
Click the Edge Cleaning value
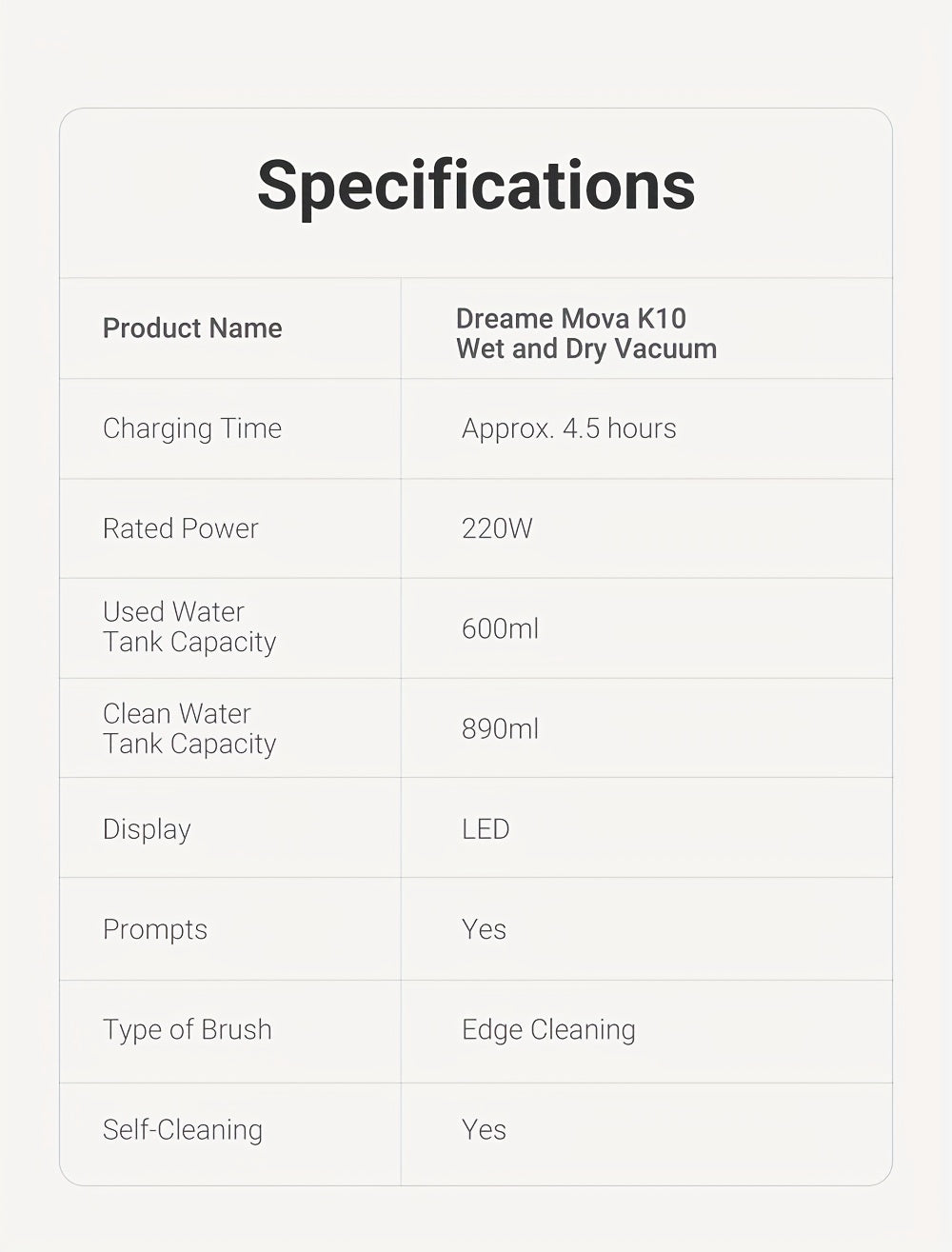pos(548,1030)
